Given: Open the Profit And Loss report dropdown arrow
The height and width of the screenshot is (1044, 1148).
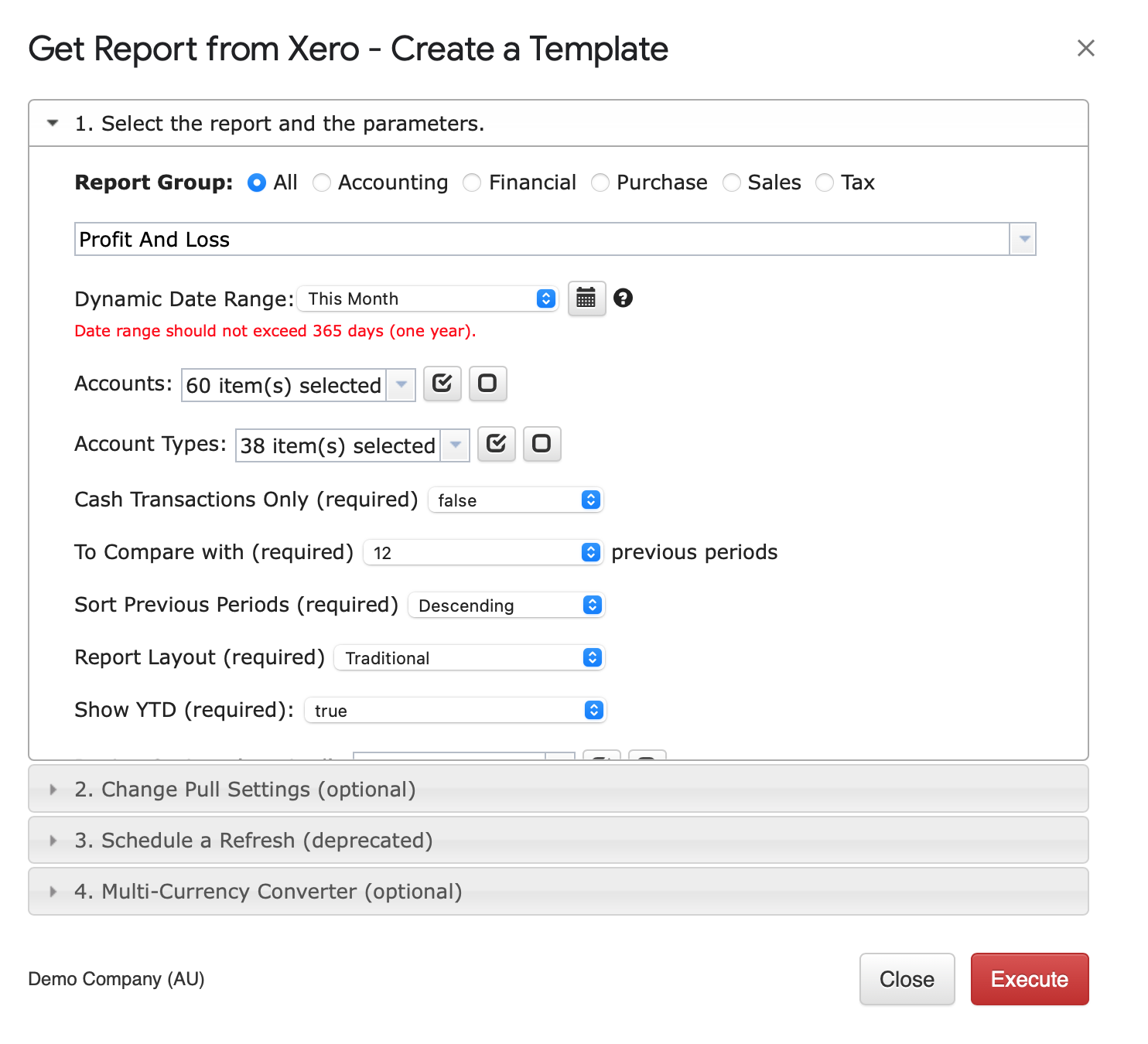Looking at the screenshot, I should coord(1023,239).
